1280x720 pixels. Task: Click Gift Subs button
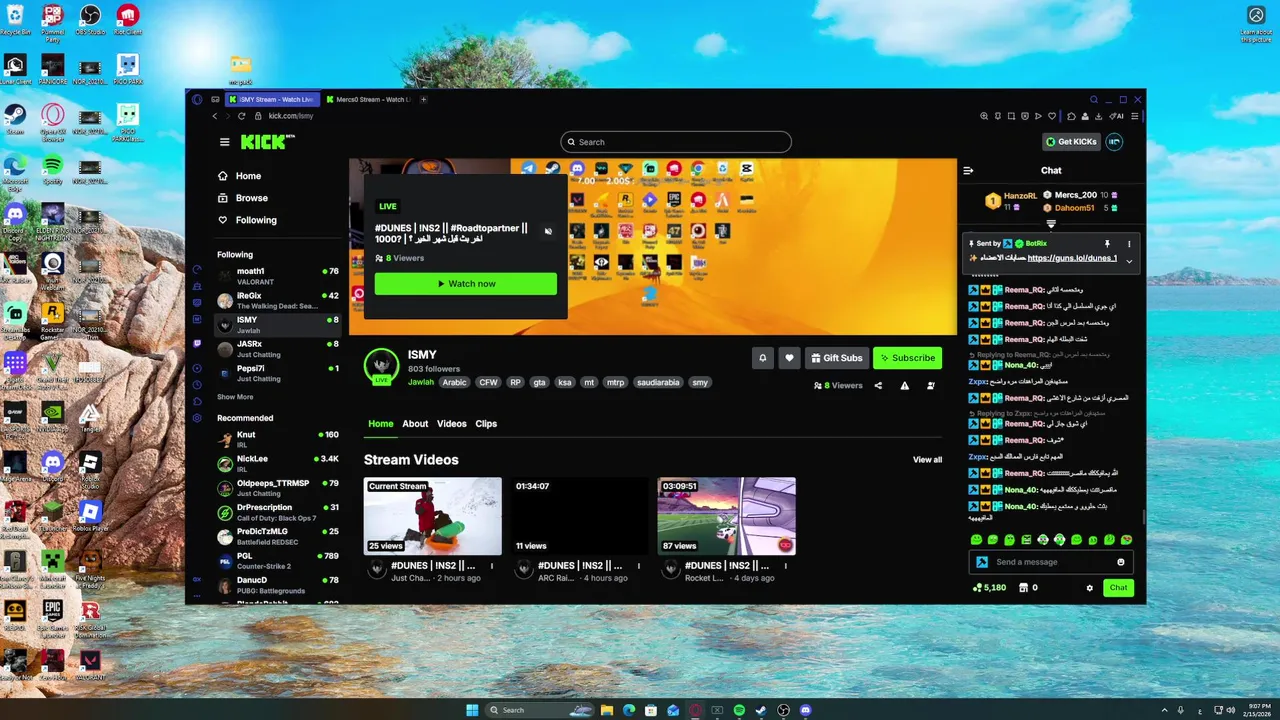837,358
